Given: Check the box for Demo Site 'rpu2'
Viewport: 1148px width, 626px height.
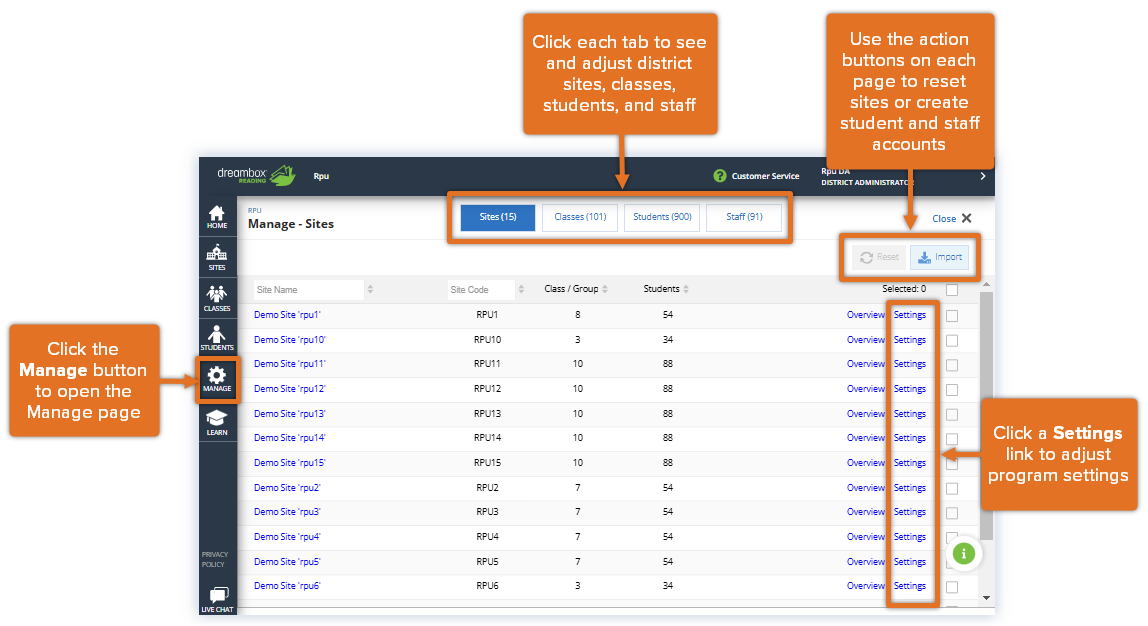Looking at the screenshot, I should point(952,488).
